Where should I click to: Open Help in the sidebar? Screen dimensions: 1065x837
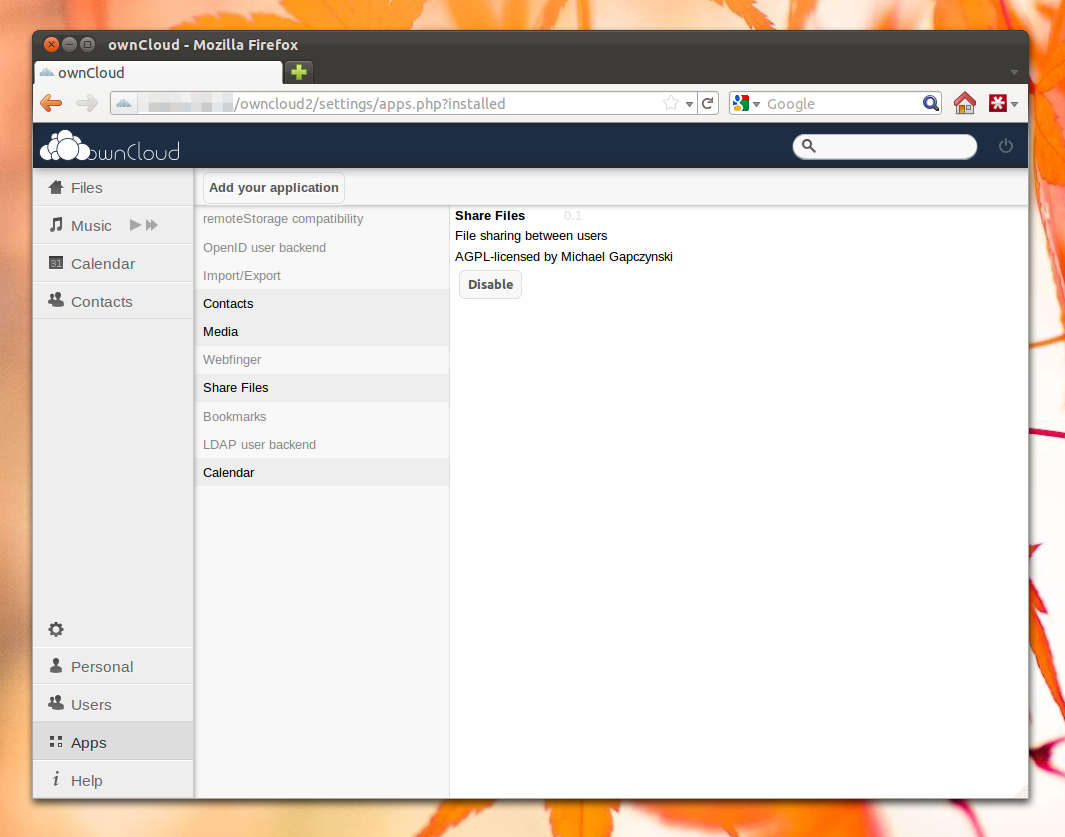pos(113,781)
